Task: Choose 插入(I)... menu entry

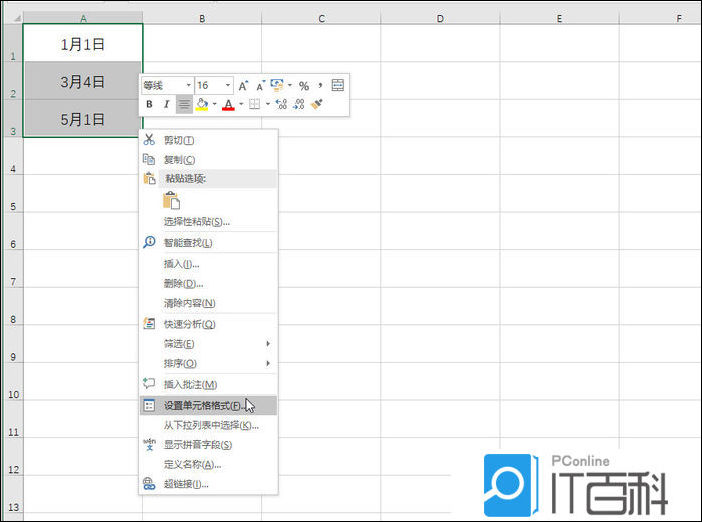Action: tap(209, 264)
